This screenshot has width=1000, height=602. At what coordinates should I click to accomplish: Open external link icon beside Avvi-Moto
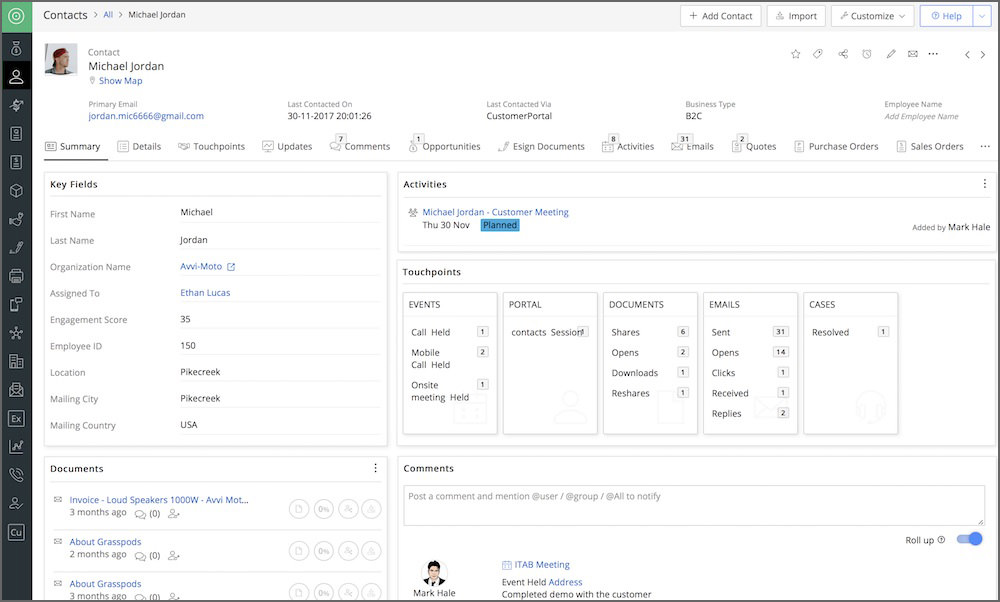coord(231,267)
